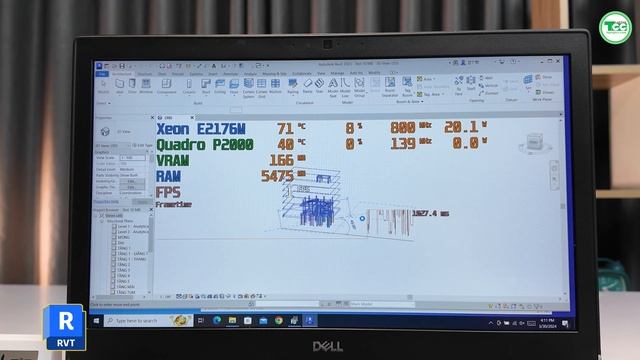This screenshot has width=640, height=360.
Task: Expand the Room & Area panel dropdown
Action: click(x=409, y=102)
